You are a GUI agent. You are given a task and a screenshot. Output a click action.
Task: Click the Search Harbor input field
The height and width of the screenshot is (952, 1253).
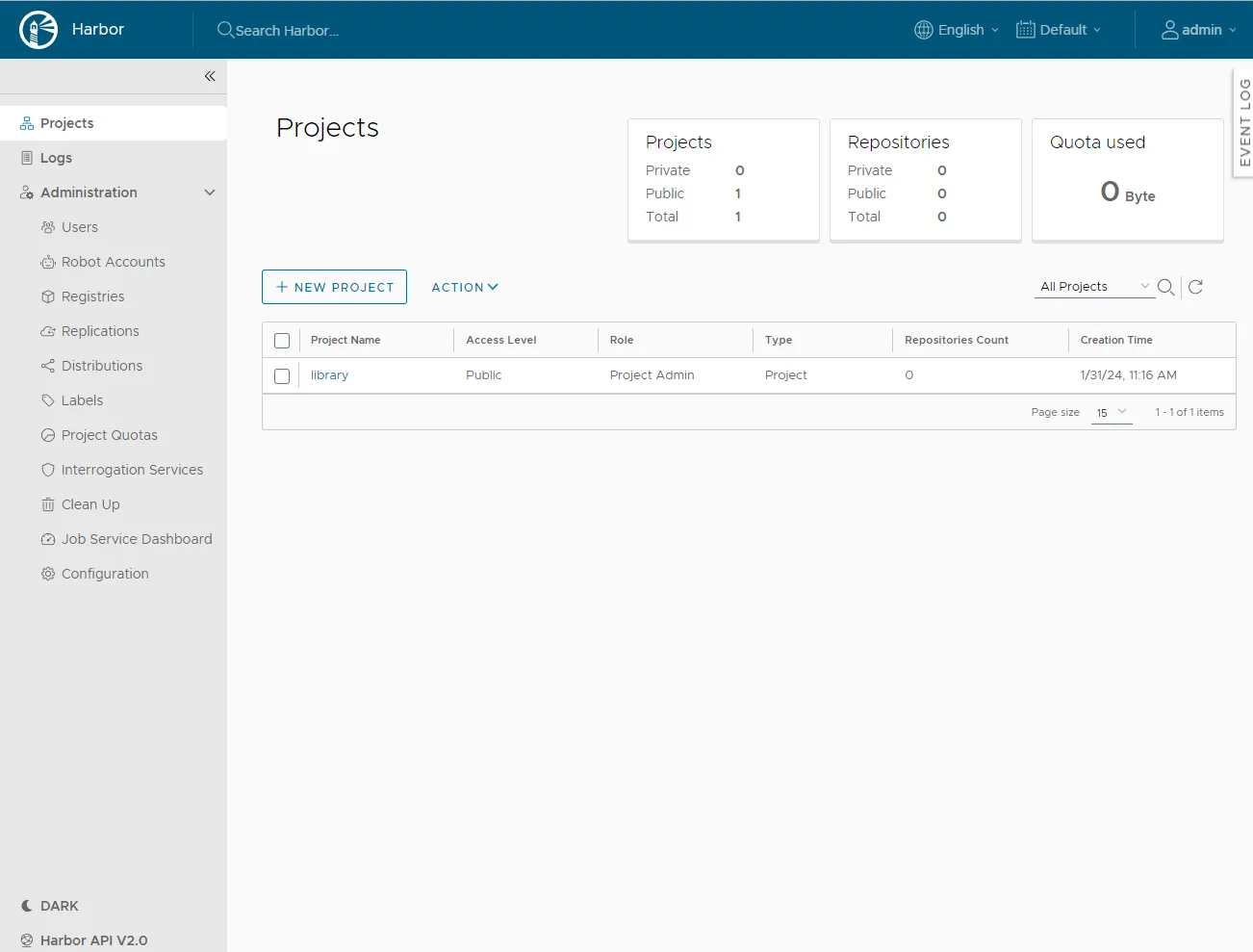(287, 31)
